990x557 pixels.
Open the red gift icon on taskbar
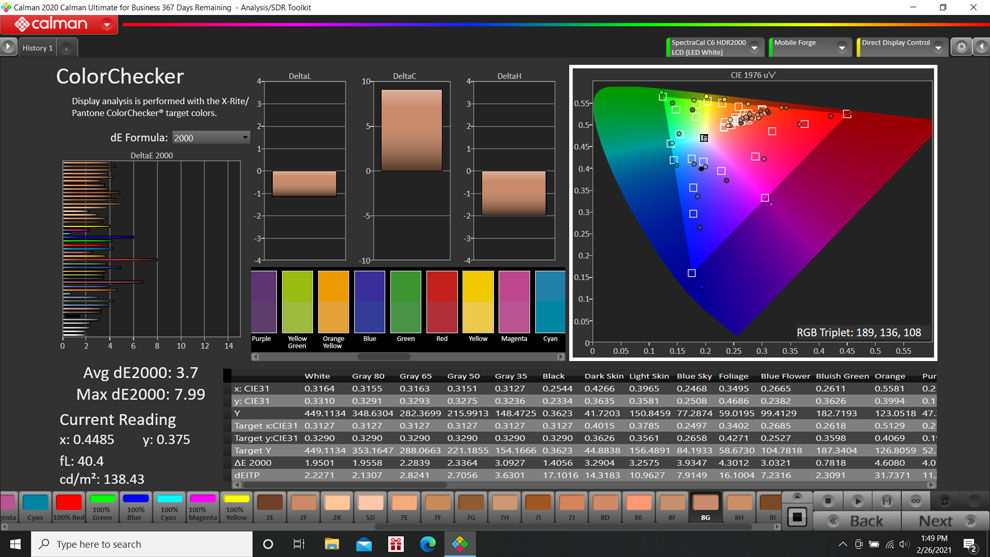tap(396, 544)
